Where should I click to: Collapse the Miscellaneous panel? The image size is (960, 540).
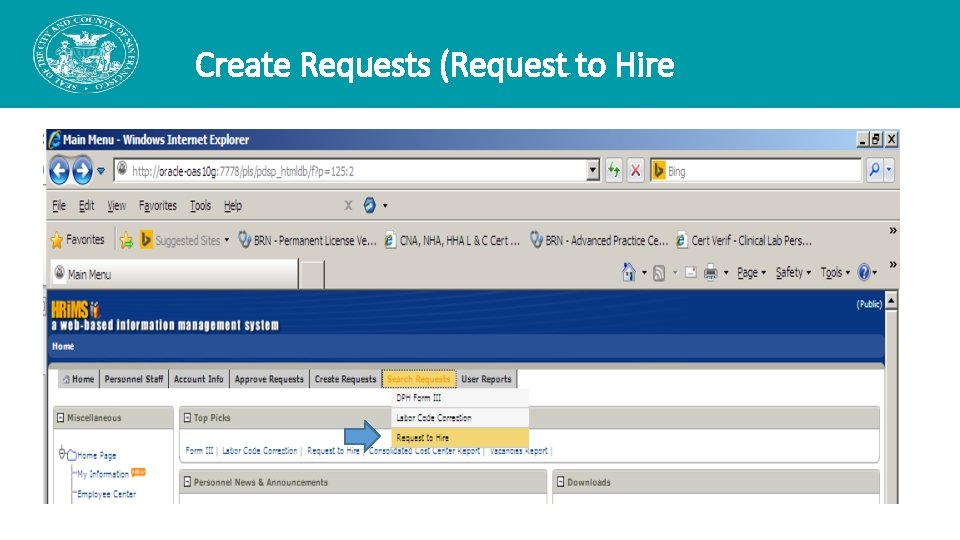[61, 418]
